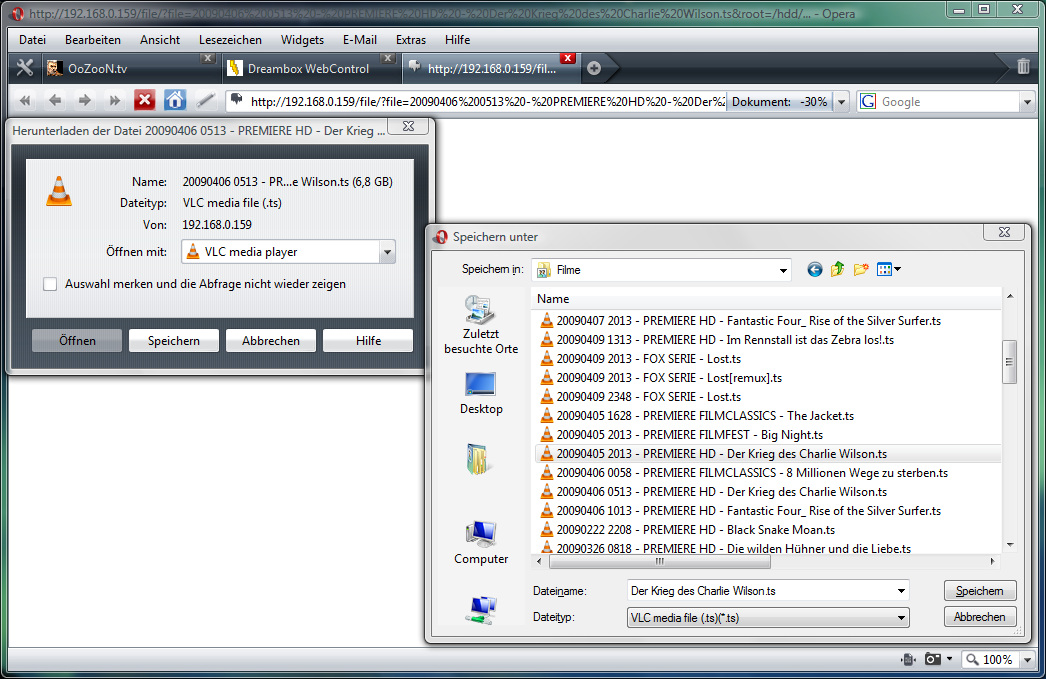The height and width of the screenshot is (679, 1046).
Task: Check 'Auswahl merken und die Abfrage nicht wieder zeigen'
Action: click(50, 284)
